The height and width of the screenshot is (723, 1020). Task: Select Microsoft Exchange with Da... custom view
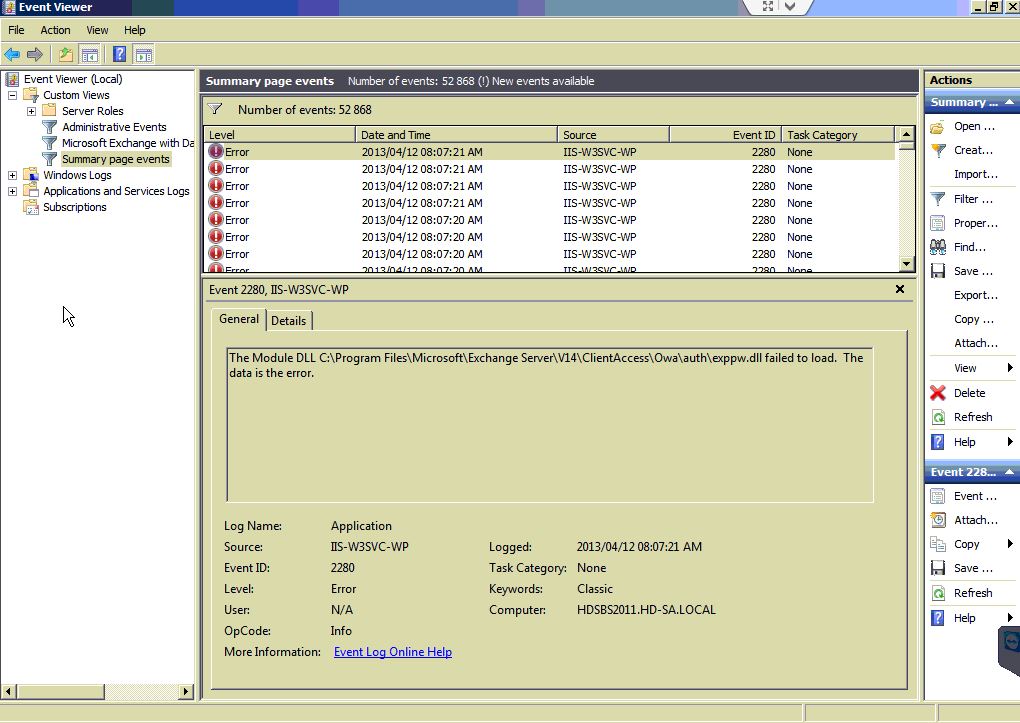coord(128,143)
